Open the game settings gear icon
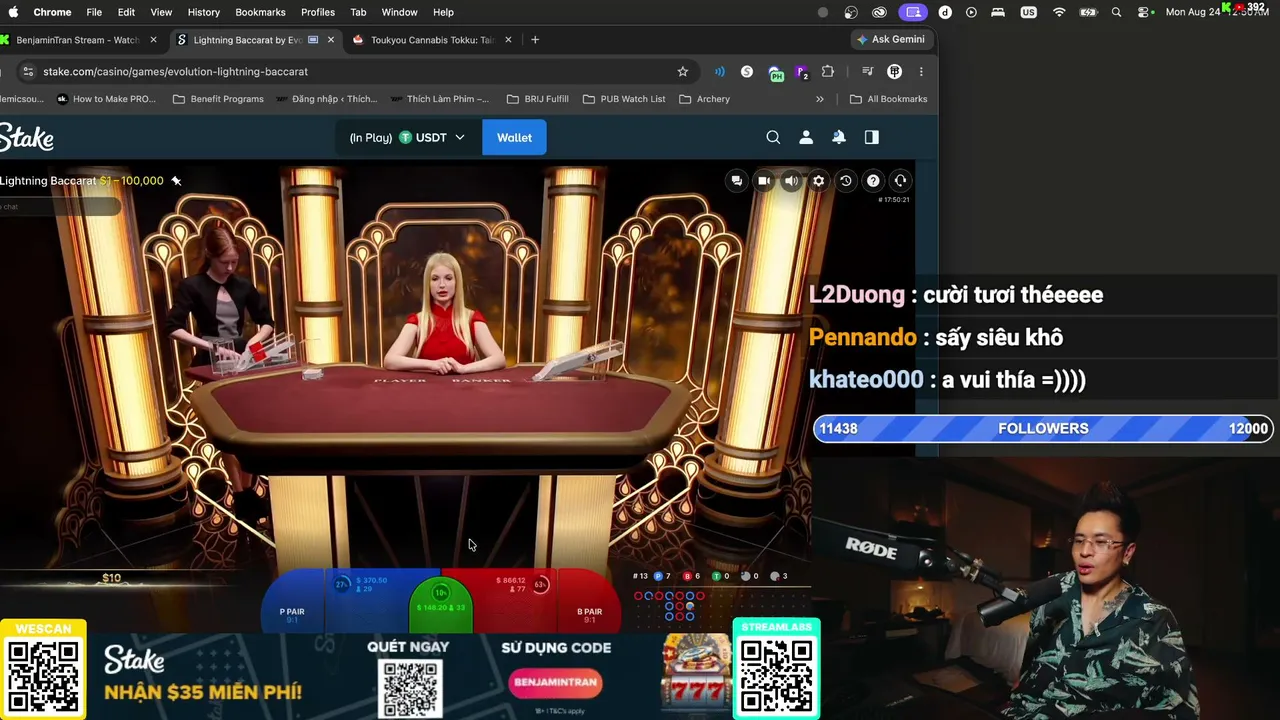This screenshot has height=720, width=1280. click(x=818, y=181)
